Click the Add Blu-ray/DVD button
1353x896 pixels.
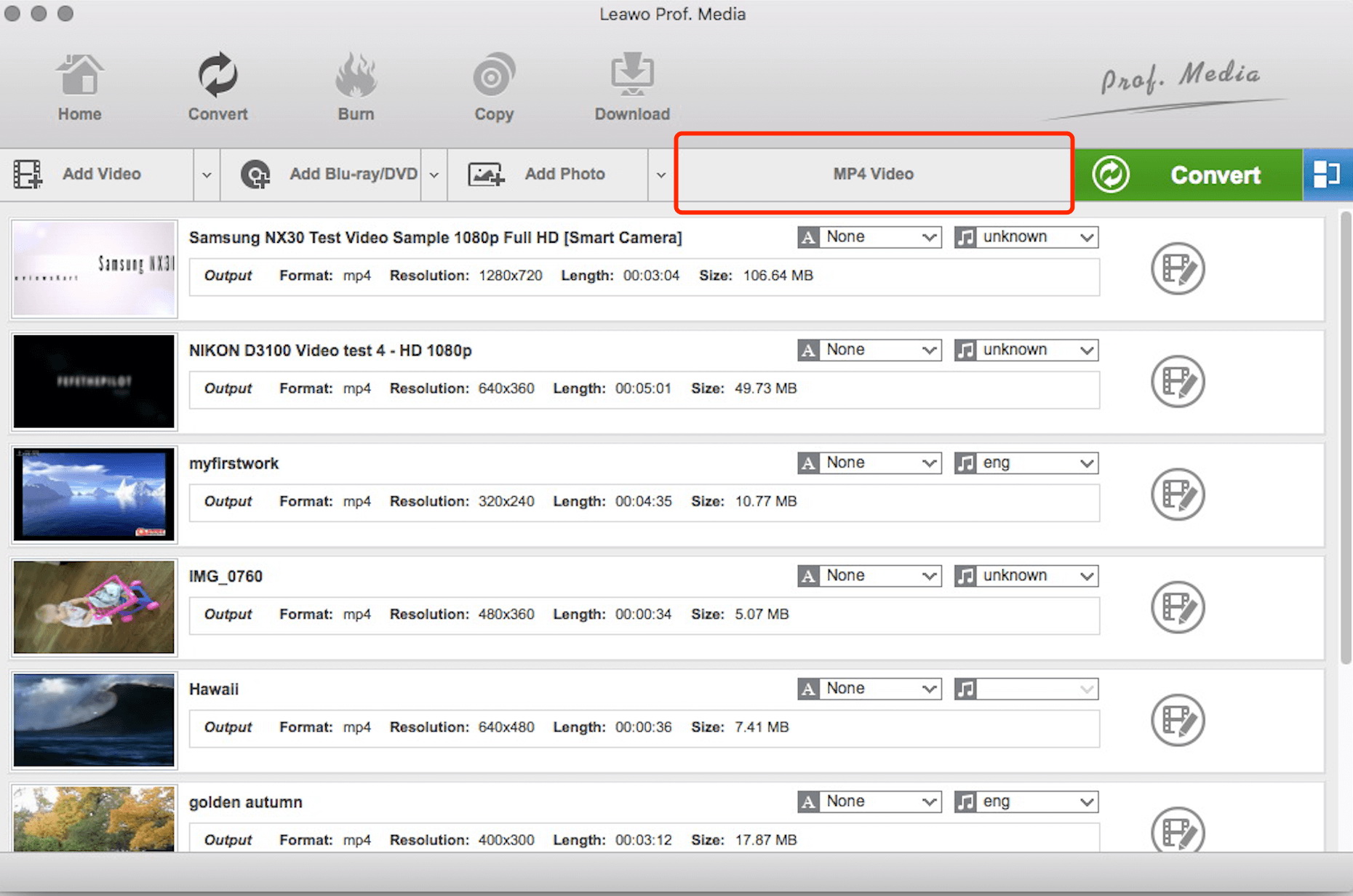coord(322,175)
